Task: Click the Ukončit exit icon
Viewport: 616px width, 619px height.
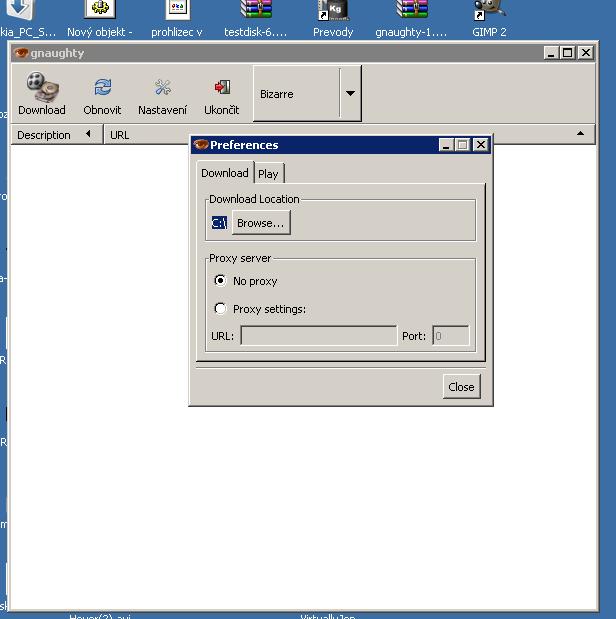Action: click(x=221, y=88)
